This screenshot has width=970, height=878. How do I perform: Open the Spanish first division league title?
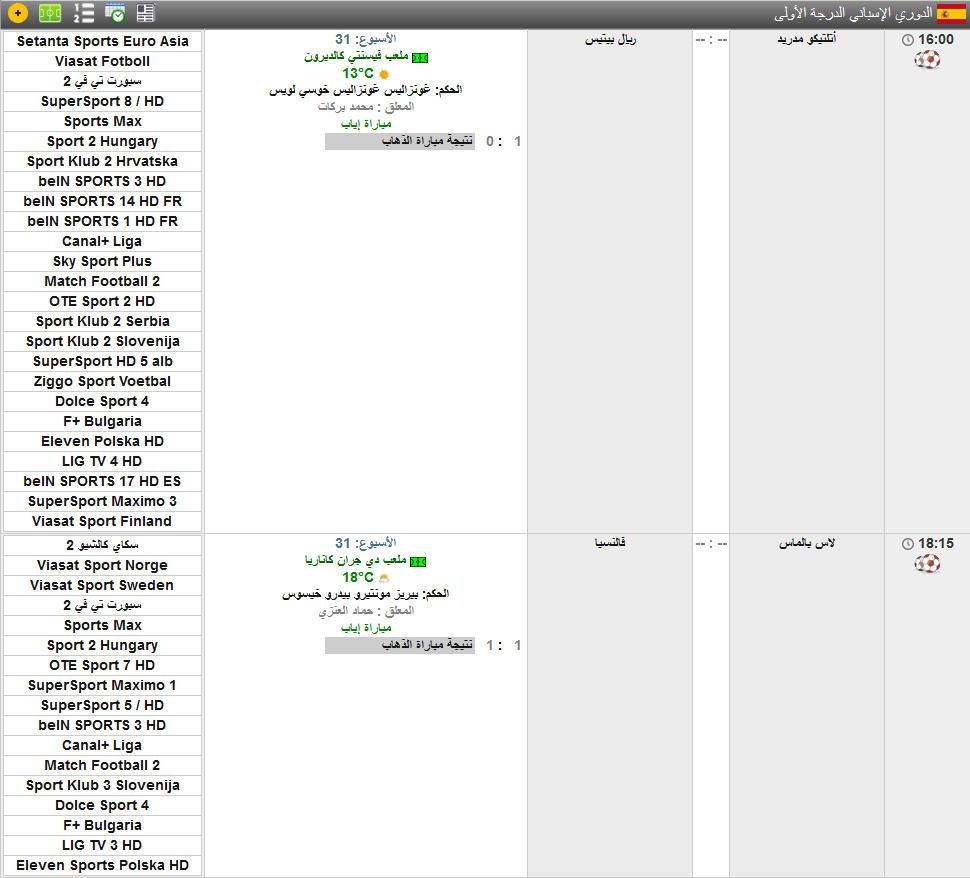pos(853,13)
